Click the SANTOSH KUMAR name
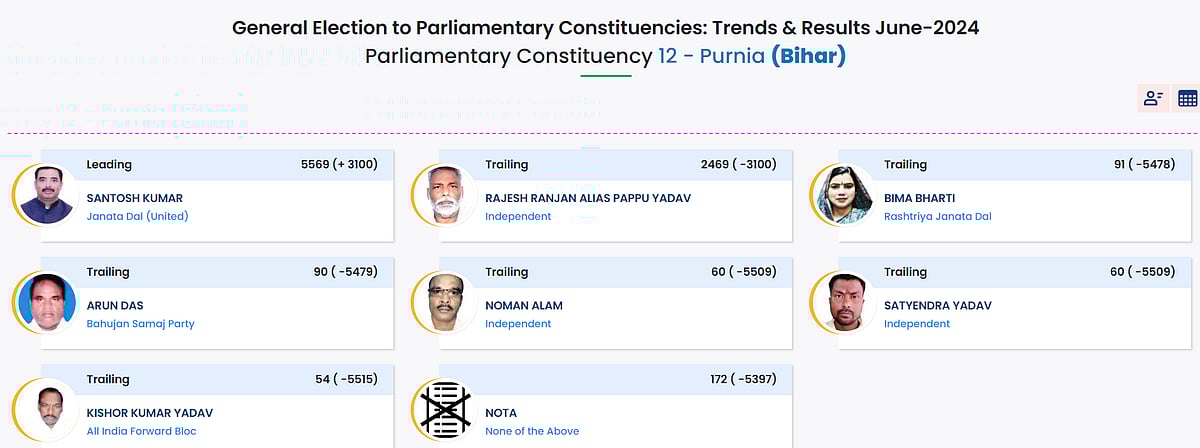Image resolution: width=1200 pixels, height=448 pixels. tap(135, 198)
